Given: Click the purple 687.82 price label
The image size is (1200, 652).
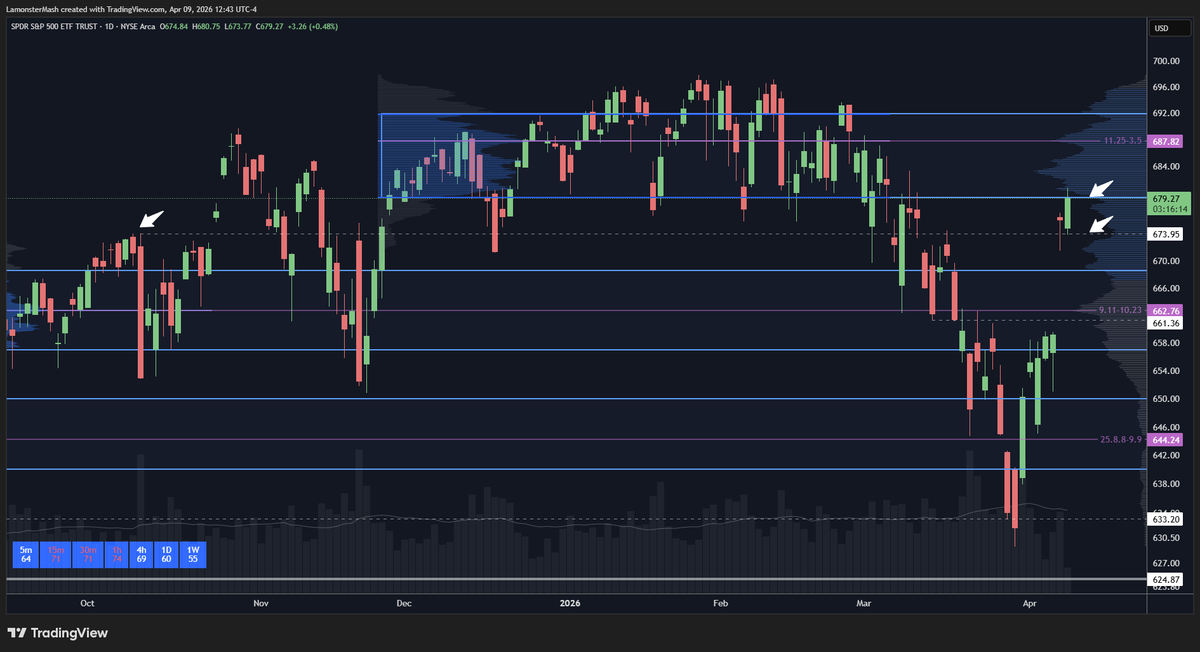Looking at the screenshot, I should click(x=1167, y=142).
